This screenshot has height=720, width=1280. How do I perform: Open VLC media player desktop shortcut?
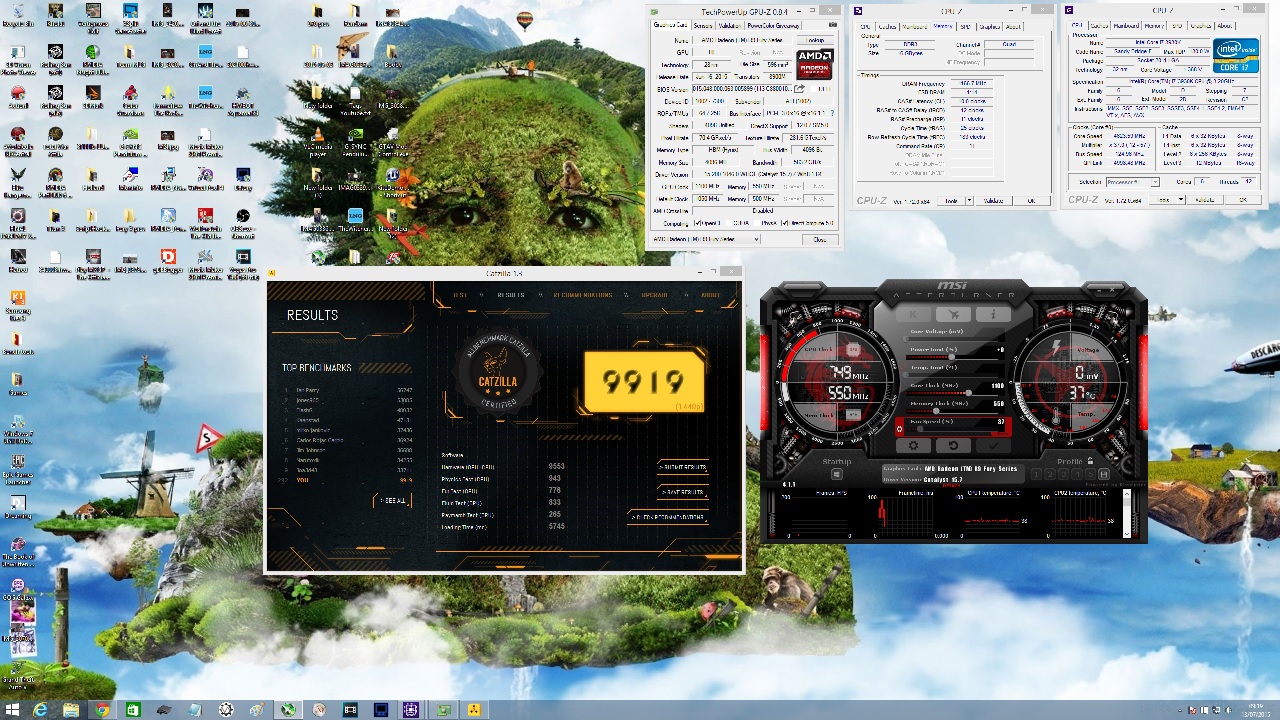[318, 141]
